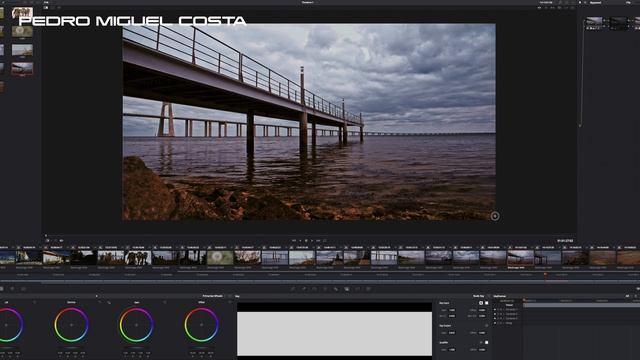
Task: Toggle the Qualifier invert icon in the Key panel
Action: click(x=481, y=342)
